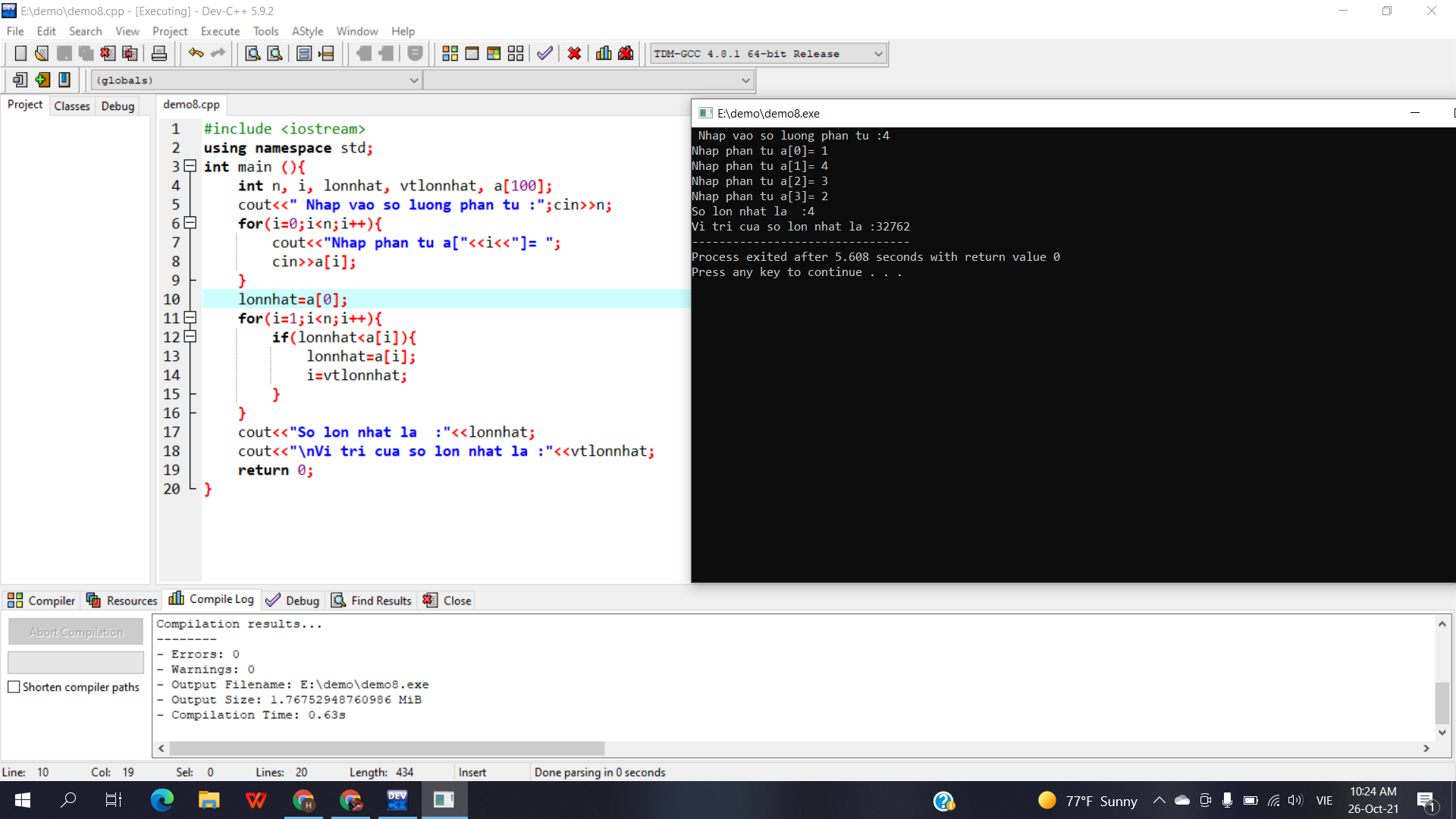Screen dimensions: 1456x819
Task: Open the File menu
Action: coord(15,31)
